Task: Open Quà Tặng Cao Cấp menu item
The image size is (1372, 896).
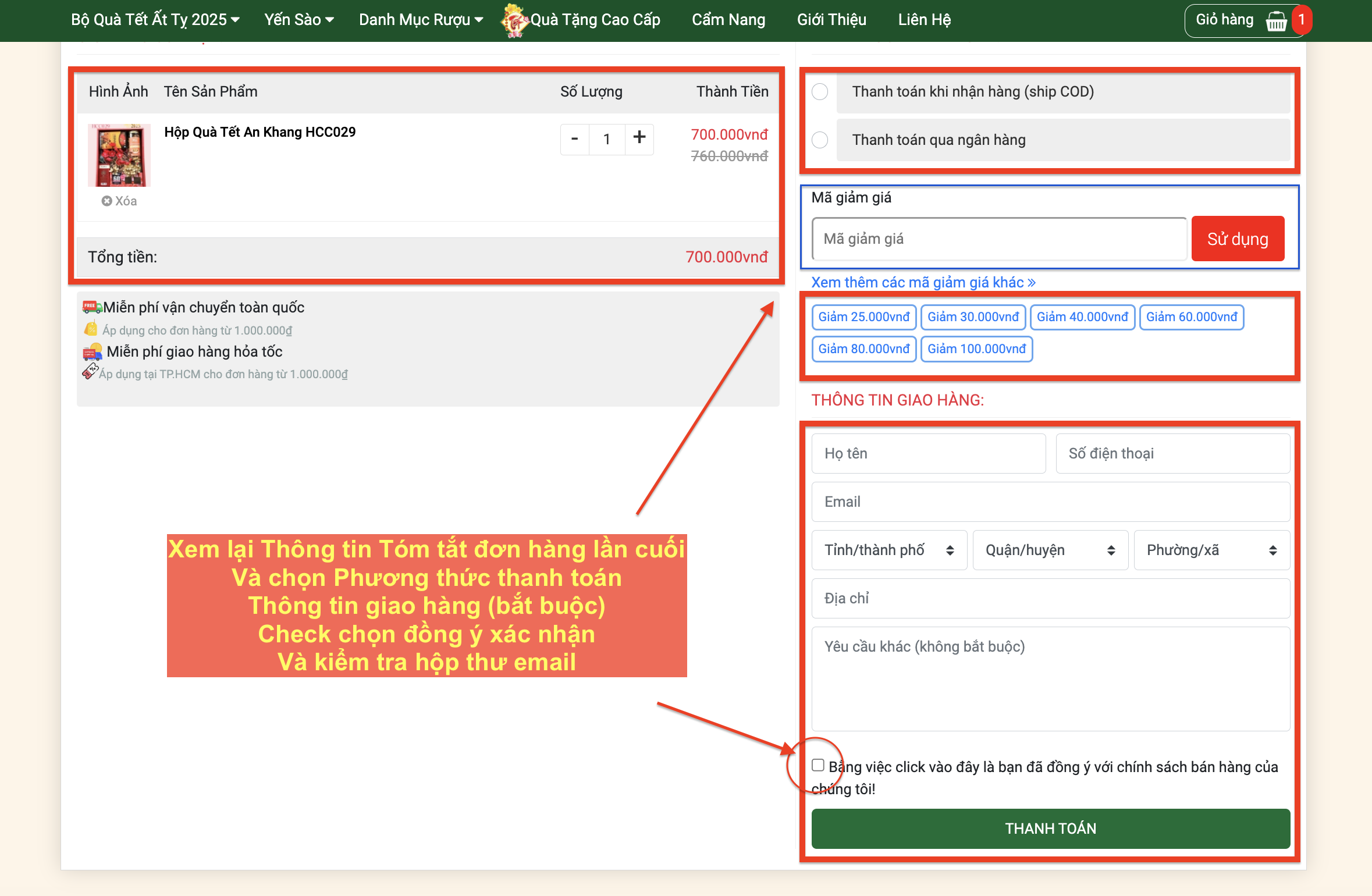Action: (595, 20)
